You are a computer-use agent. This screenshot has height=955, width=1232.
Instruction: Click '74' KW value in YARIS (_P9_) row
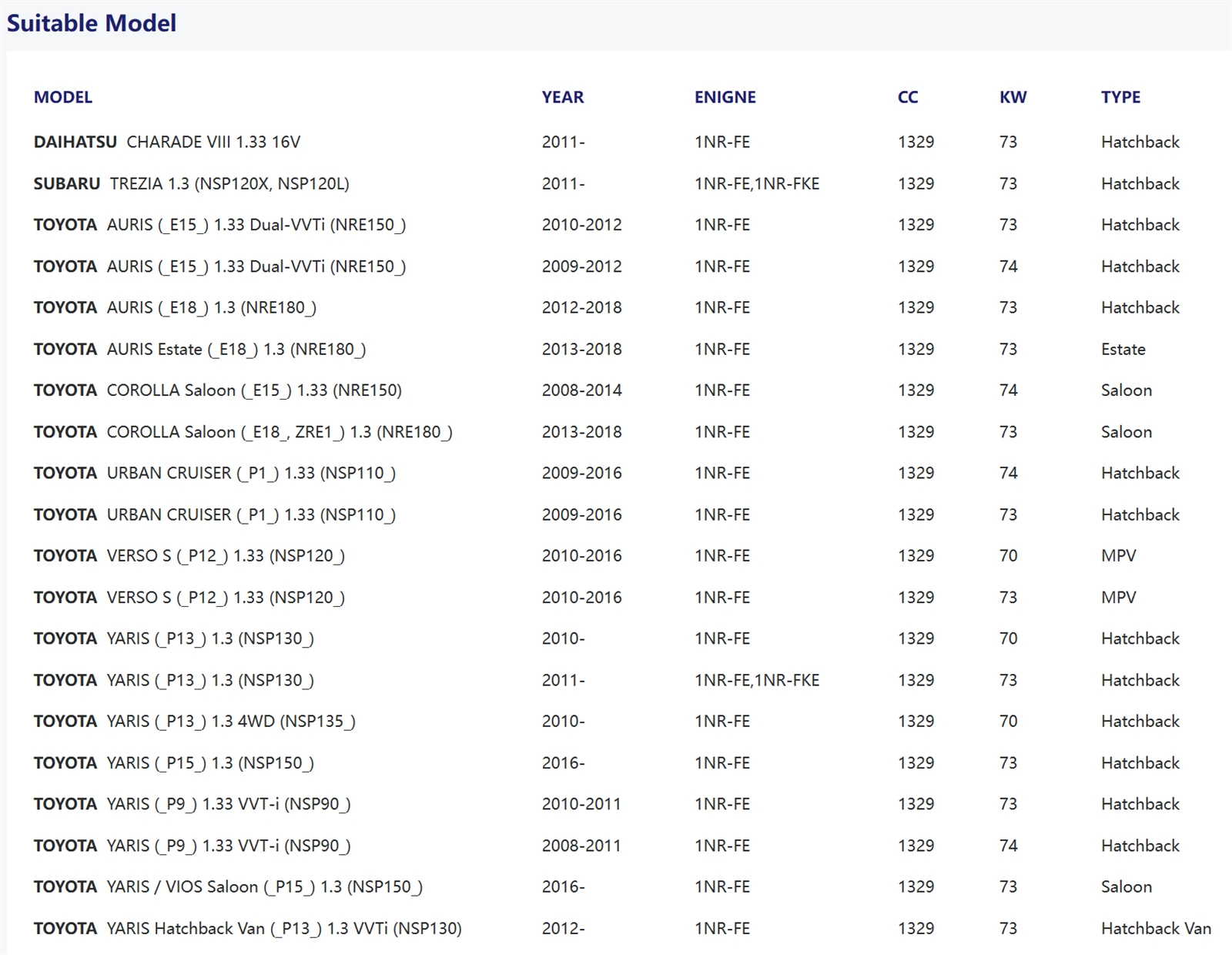1009,846
